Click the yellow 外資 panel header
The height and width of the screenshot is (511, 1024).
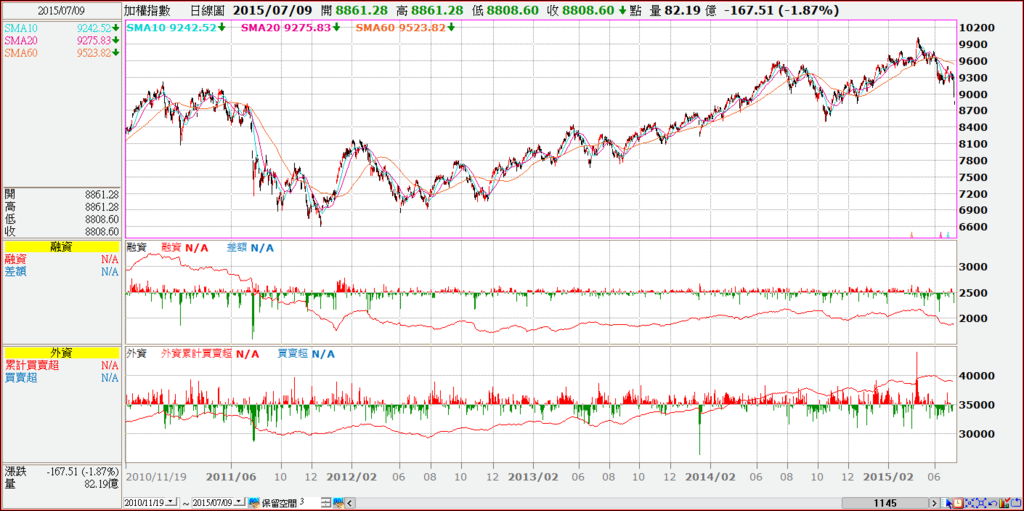(x=62, y=354)
